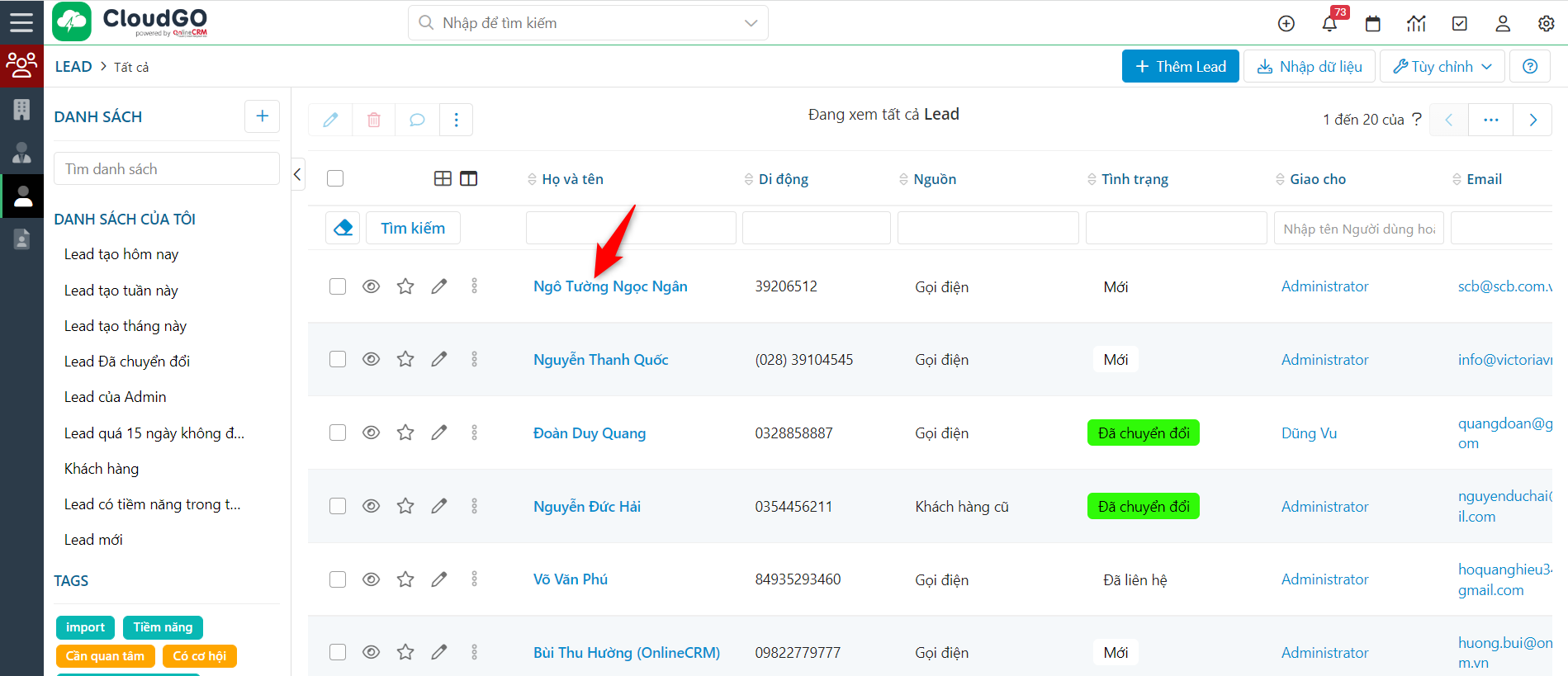Open the settings gear icon

1546,24
